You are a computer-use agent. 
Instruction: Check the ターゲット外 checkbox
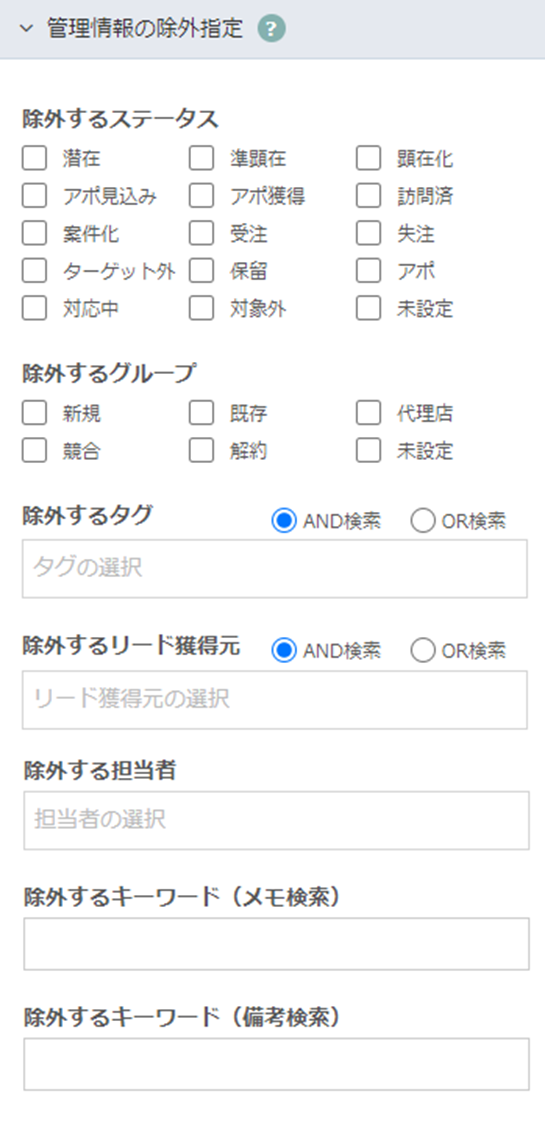(x=34, y=271)
